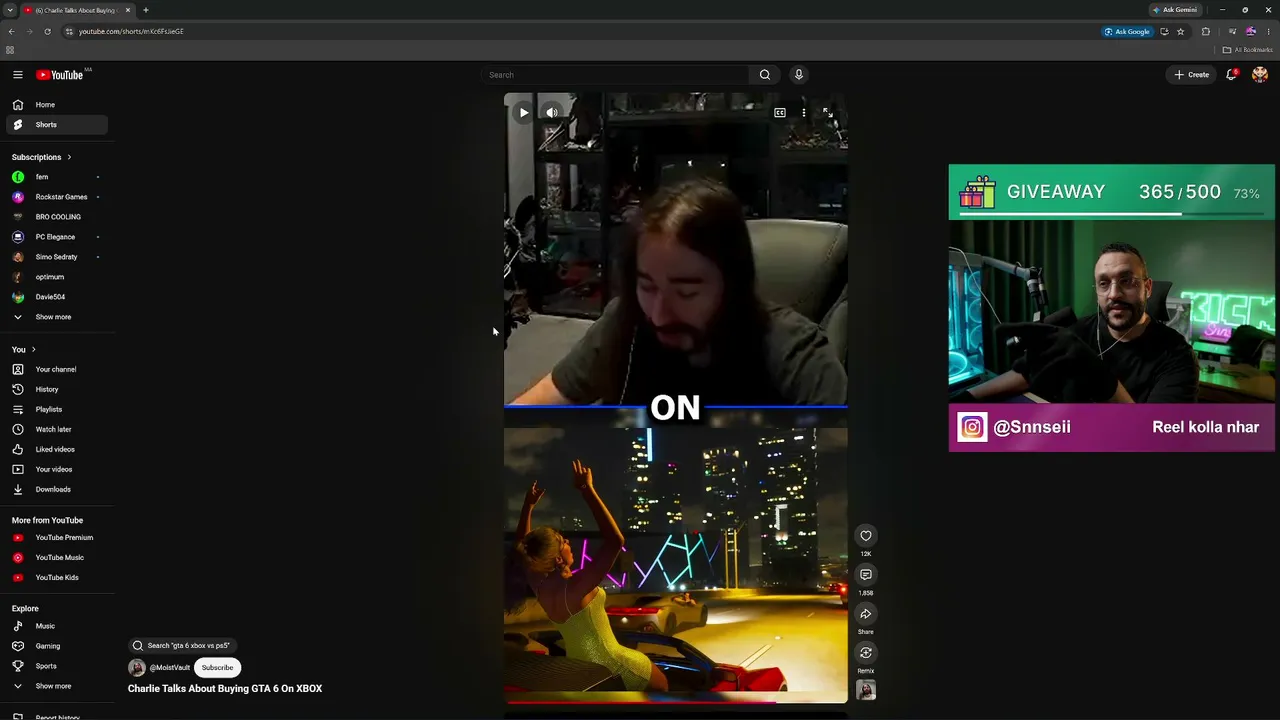Open YouTube Premium
Screen dimensions: 1280x720
click(x=57, y=538)
